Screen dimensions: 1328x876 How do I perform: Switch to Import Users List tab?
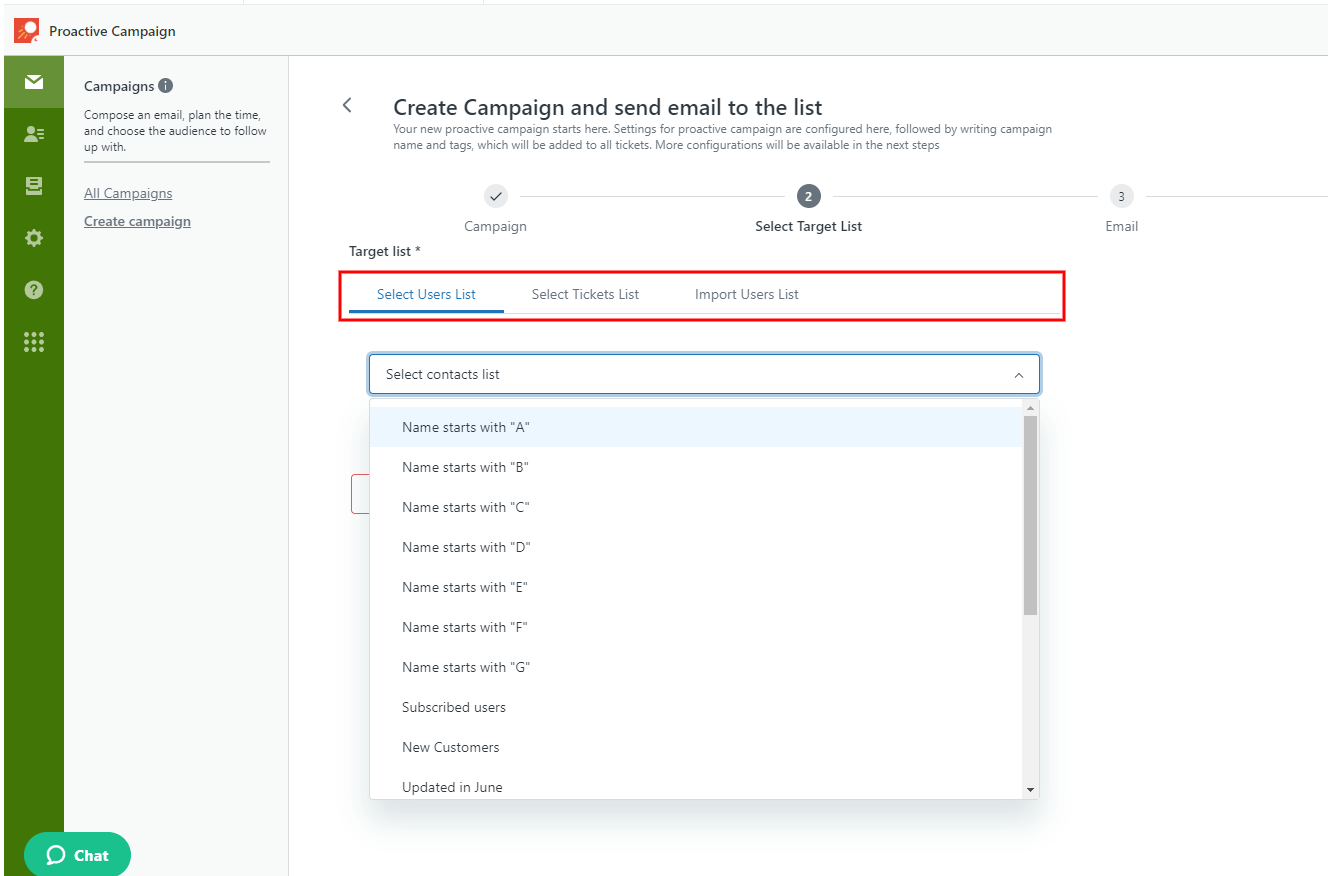pyautogui.click(x=747, y=294)
